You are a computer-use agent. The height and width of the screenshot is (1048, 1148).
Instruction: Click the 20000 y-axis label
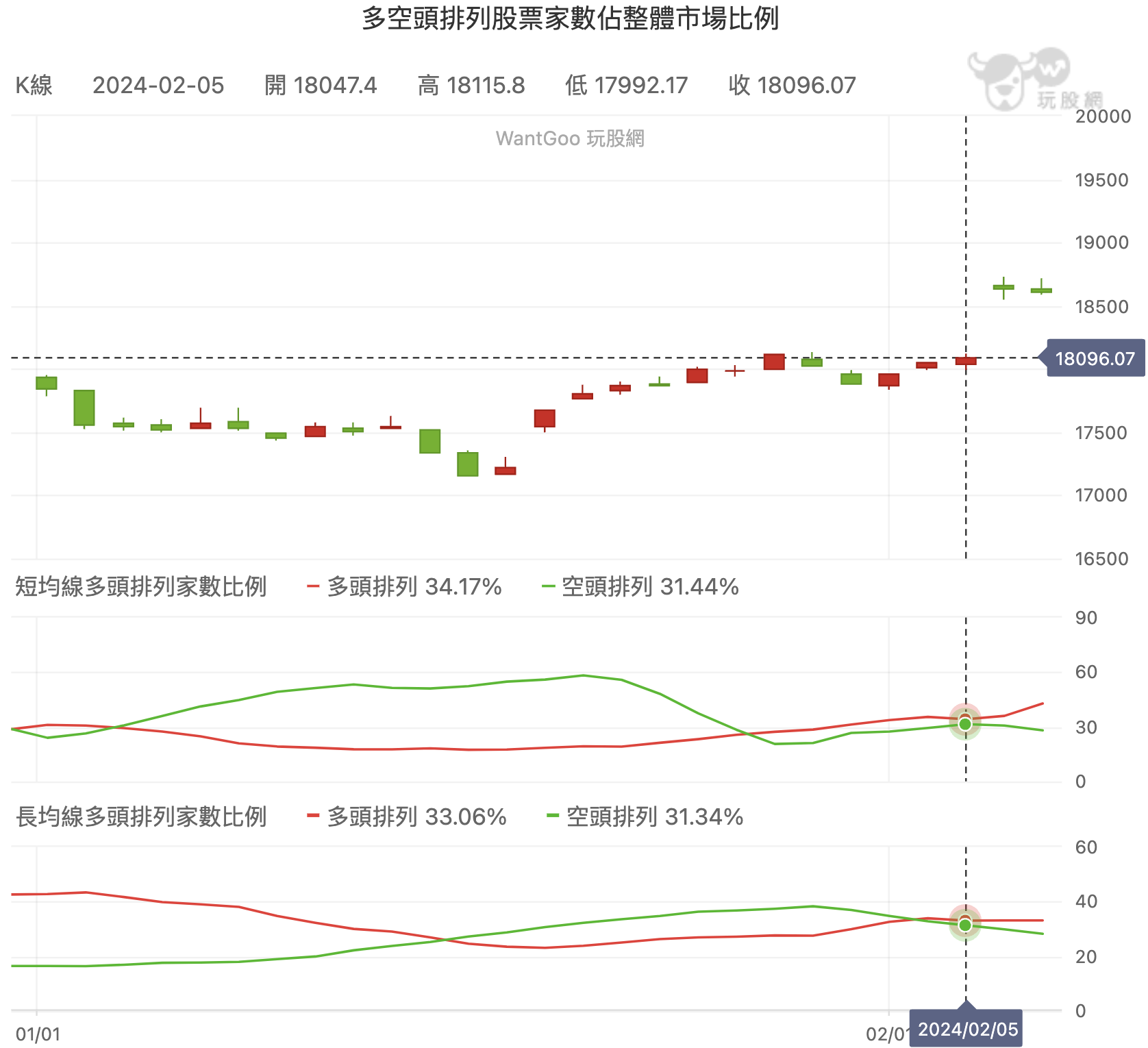[x=1103, y=116]
